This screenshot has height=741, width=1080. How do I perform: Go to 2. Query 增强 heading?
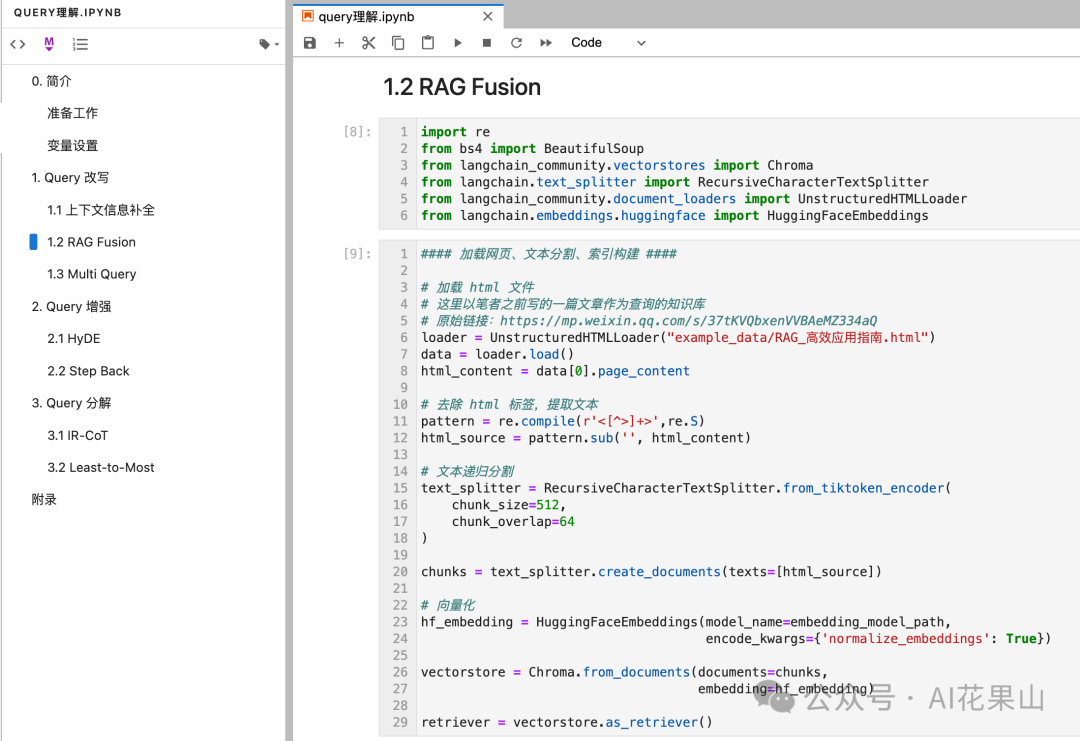click(71, 306)
